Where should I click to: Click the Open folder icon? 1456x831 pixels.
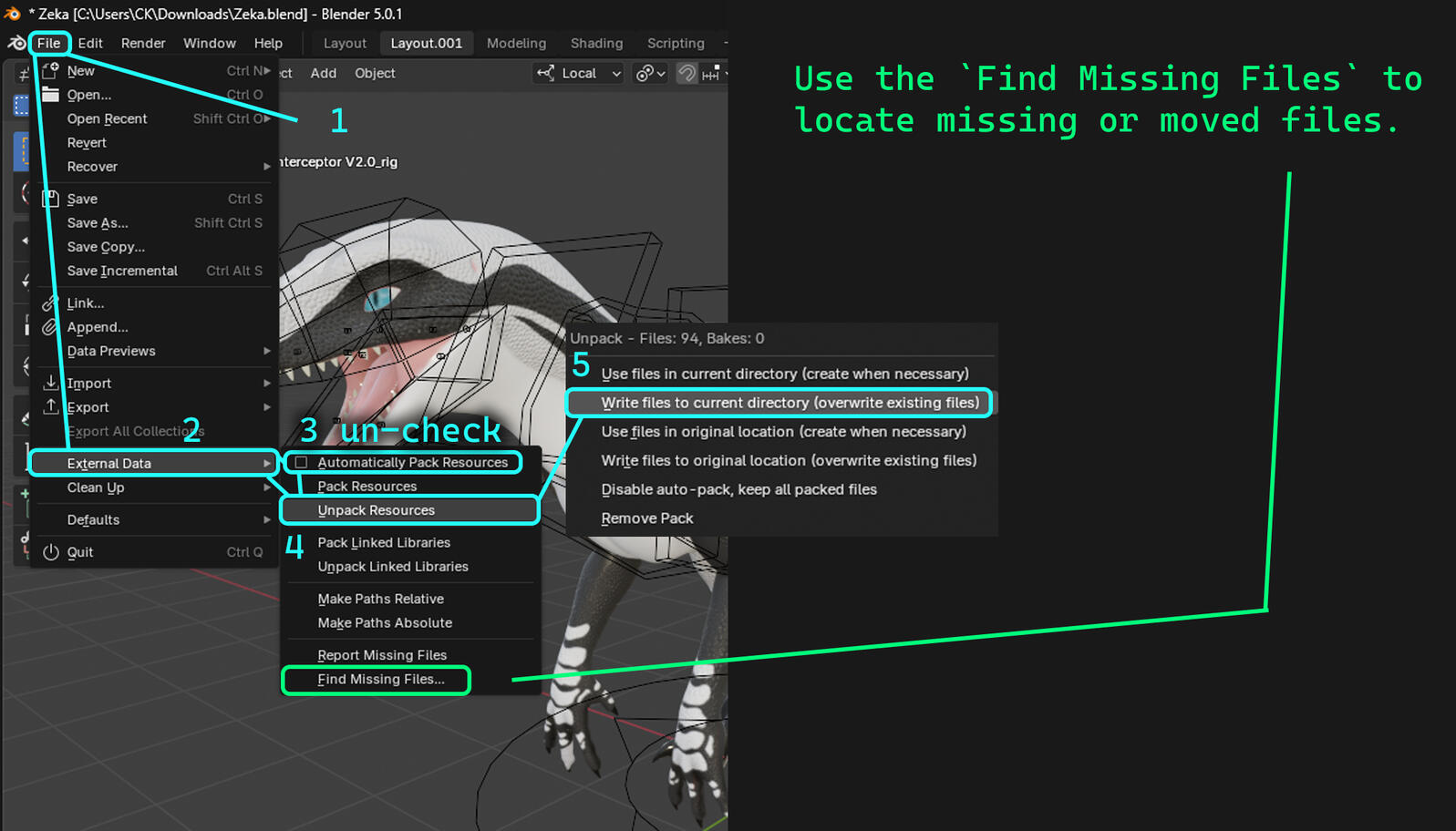pos(51,95)
